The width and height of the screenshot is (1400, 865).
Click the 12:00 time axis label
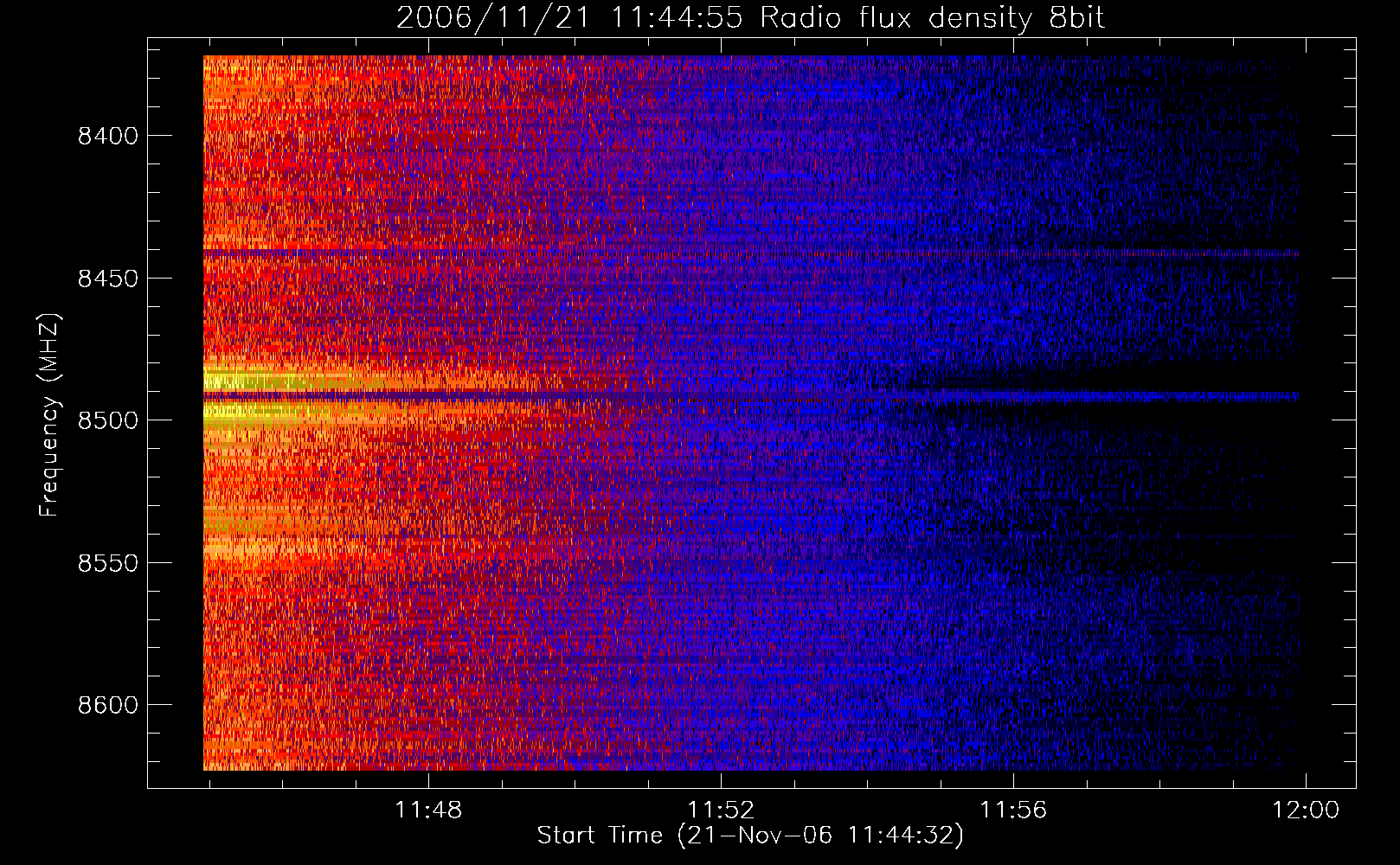(1306, 810)
